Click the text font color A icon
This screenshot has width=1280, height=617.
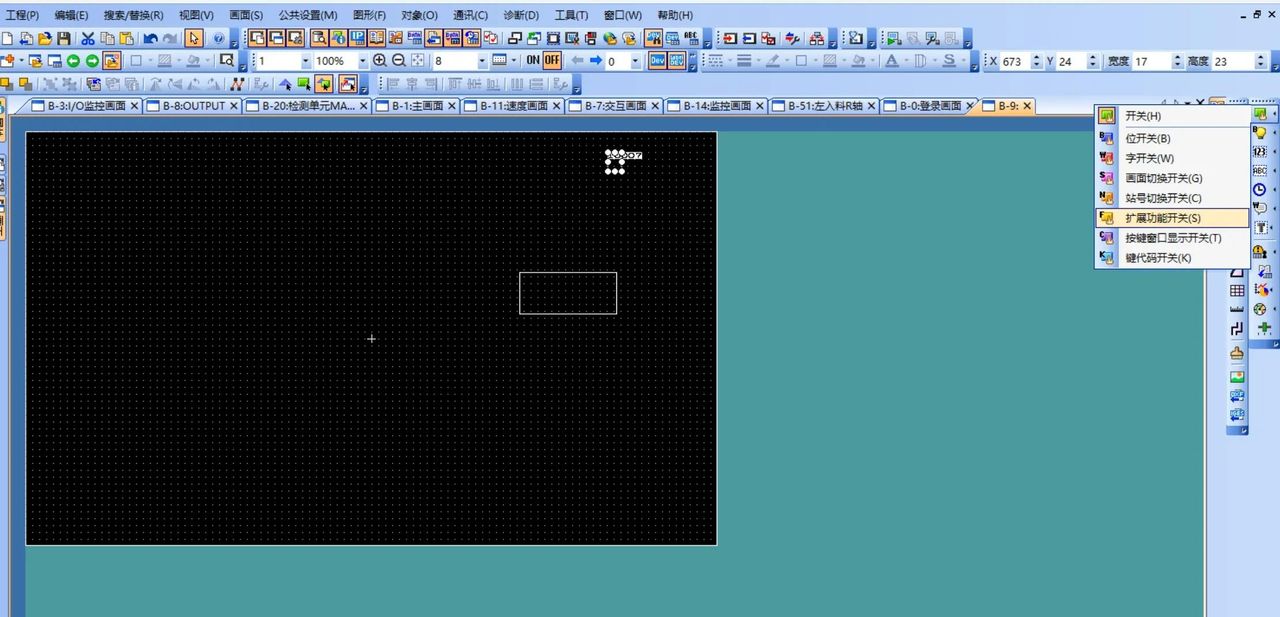(892, 61)
